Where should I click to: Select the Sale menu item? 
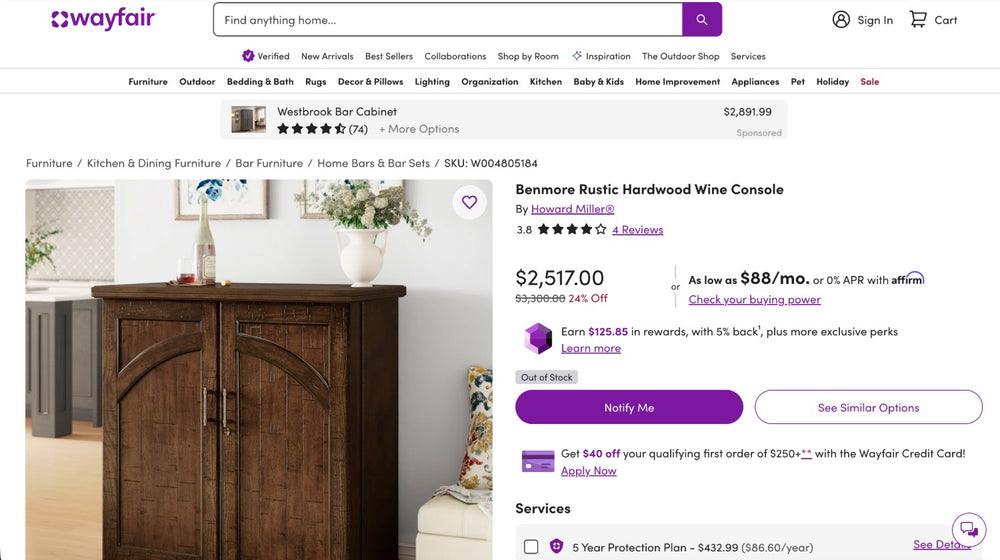coord(870,82)
